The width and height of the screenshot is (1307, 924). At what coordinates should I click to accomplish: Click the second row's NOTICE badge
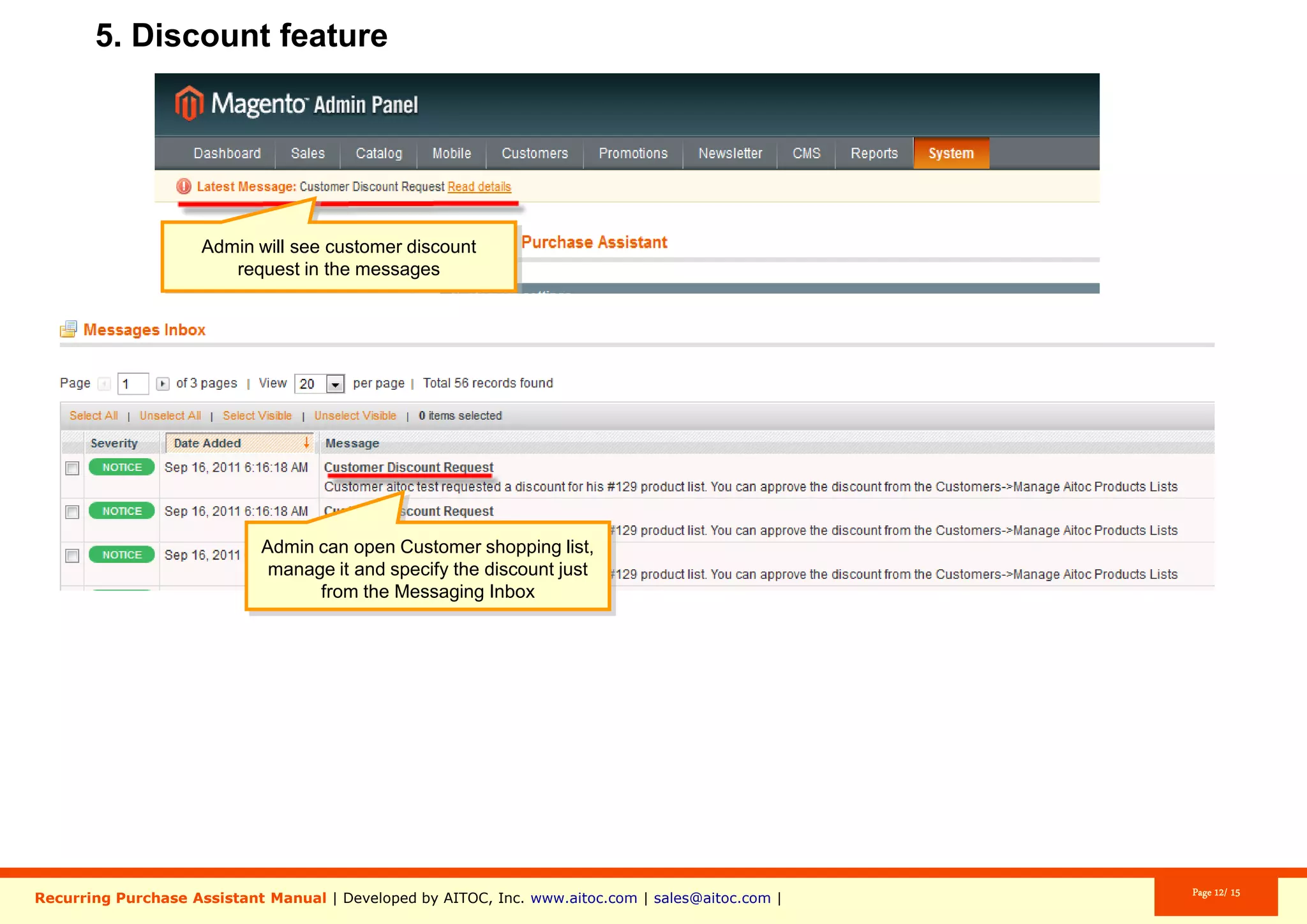(x=122, y=510)
